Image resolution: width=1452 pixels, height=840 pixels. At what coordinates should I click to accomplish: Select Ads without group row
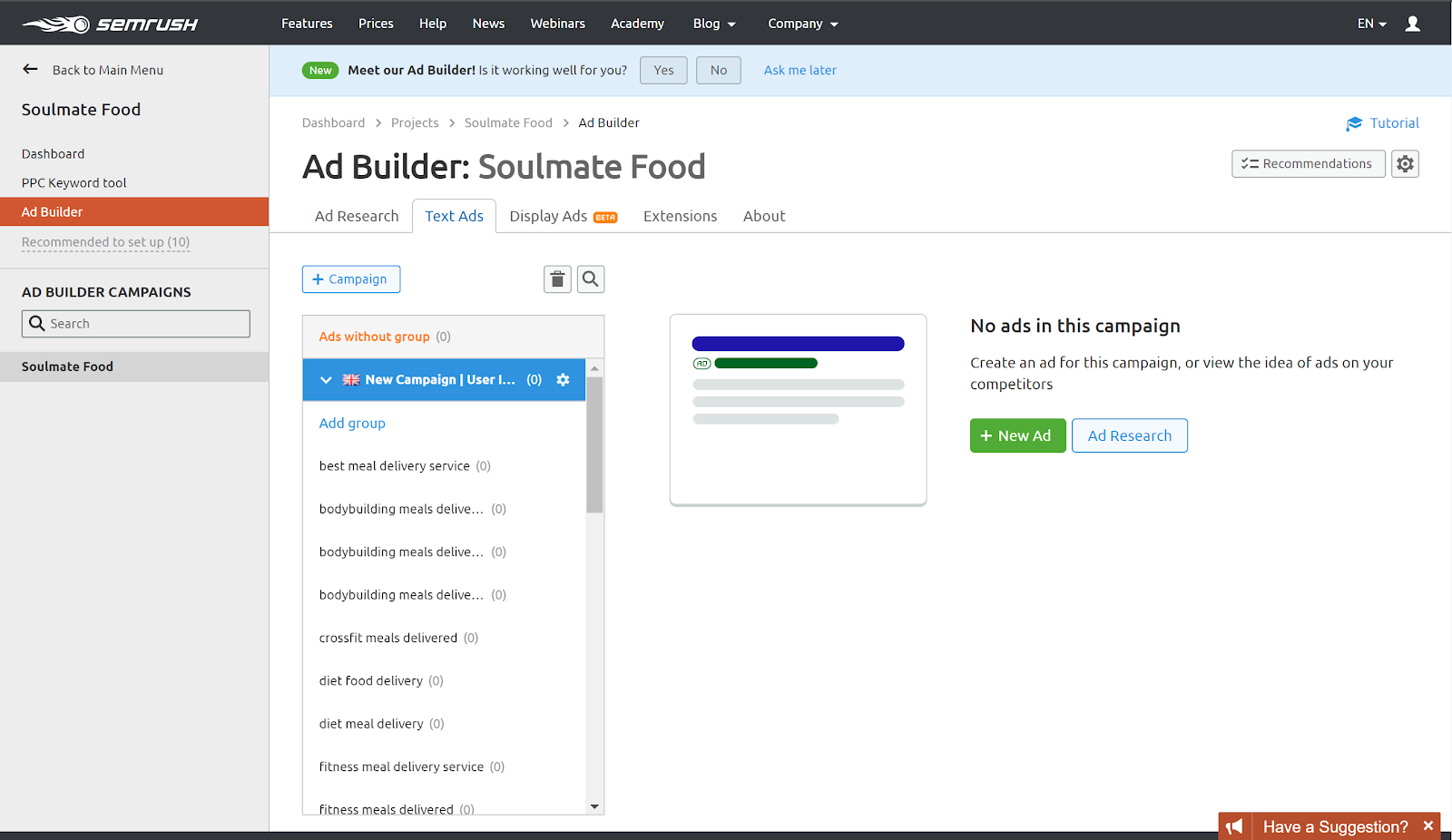coord(453,337)
